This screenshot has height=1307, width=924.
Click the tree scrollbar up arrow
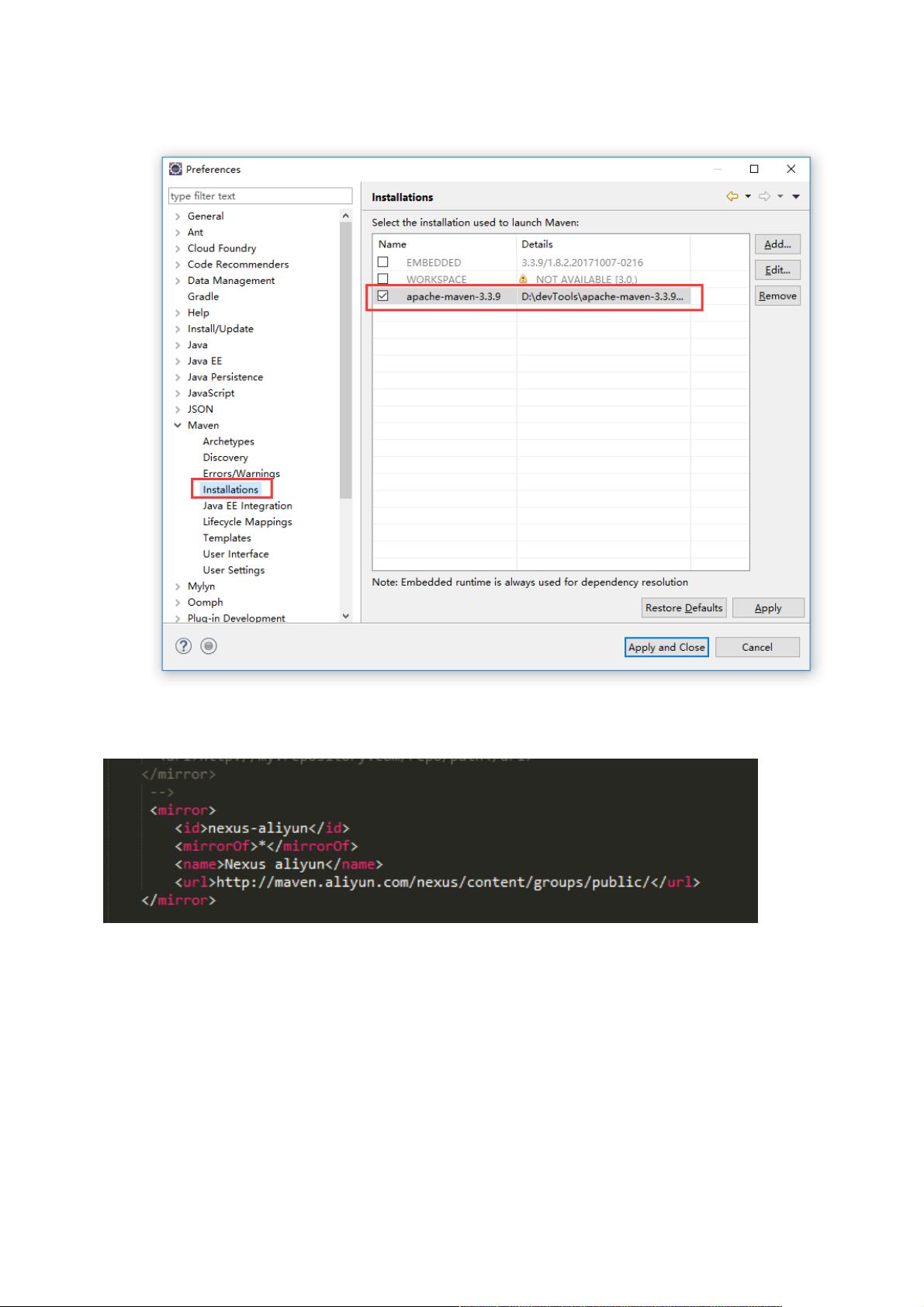point(345,216)
